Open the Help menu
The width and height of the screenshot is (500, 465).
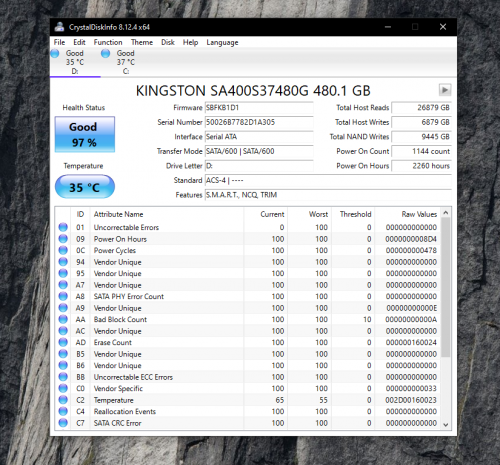[190, 42]
